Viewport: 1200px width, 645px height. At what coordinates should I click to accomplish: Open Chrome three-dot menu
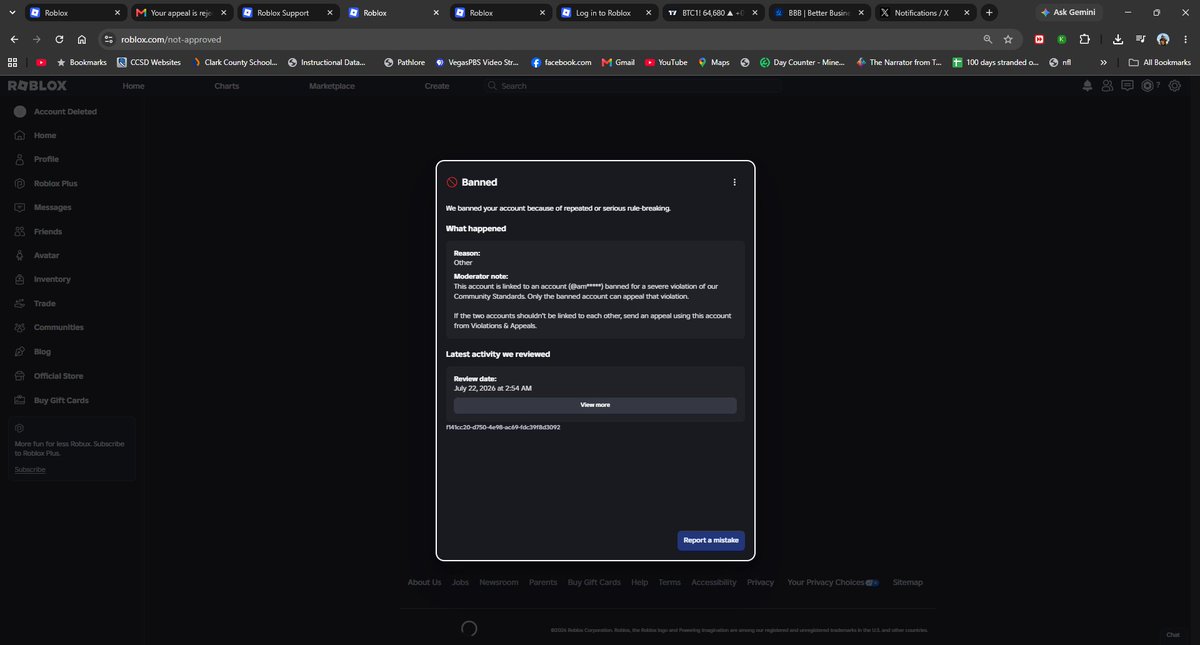[1185, 39]
